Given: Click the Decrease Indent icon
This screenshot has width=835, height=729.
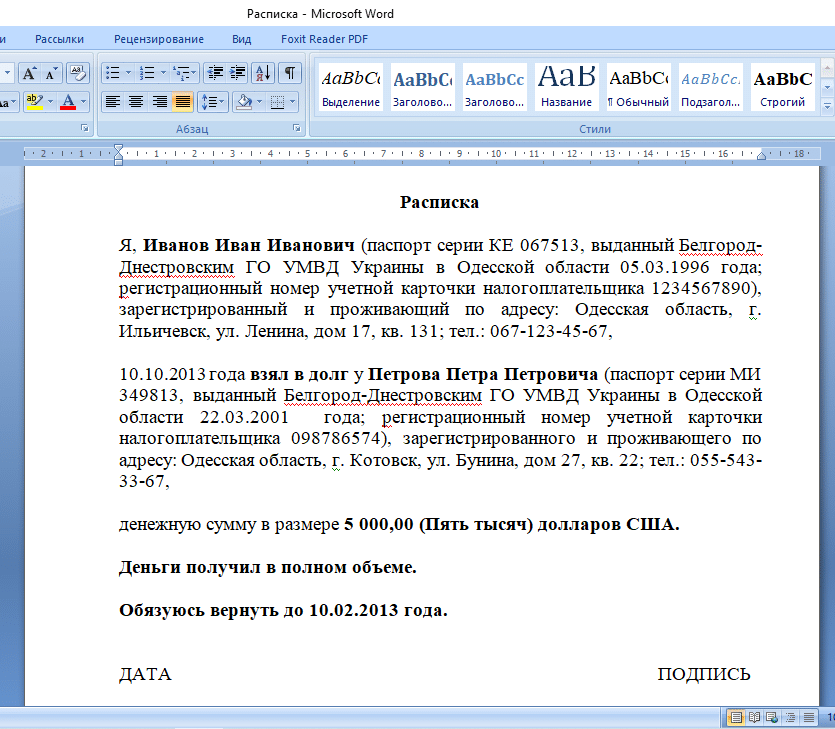Looking at the screenshot, I should click(x=213, y=72).
